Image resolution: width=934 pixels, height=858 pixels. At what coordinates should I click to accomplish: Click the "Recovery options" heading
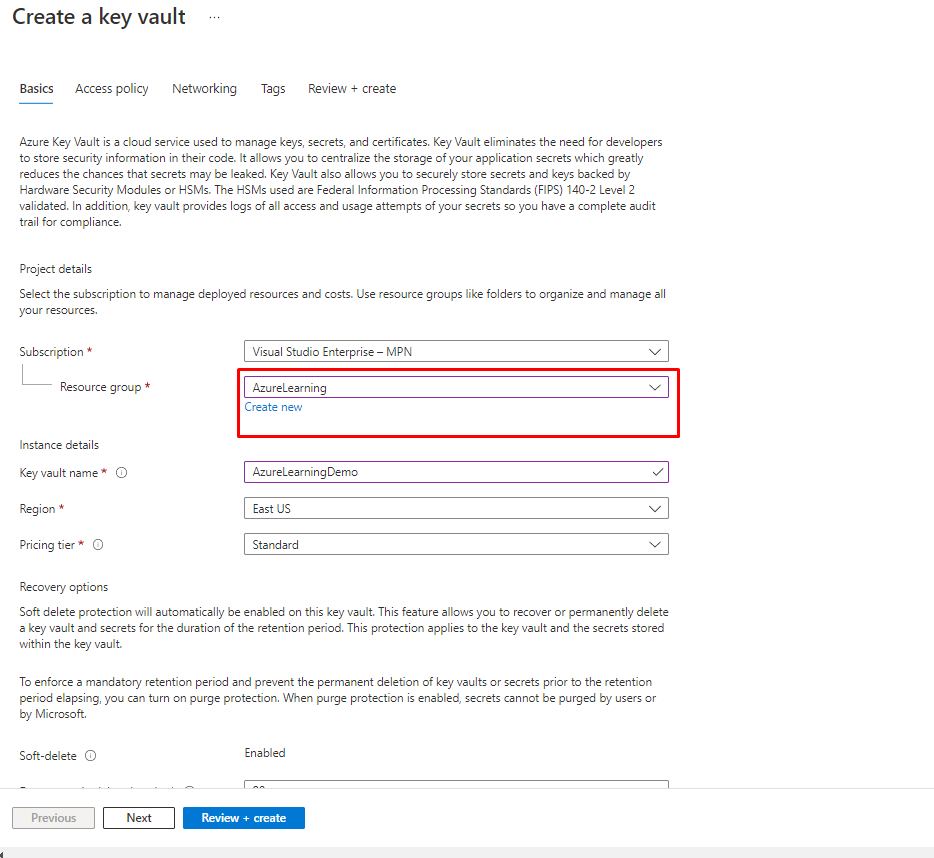[64, 587]
